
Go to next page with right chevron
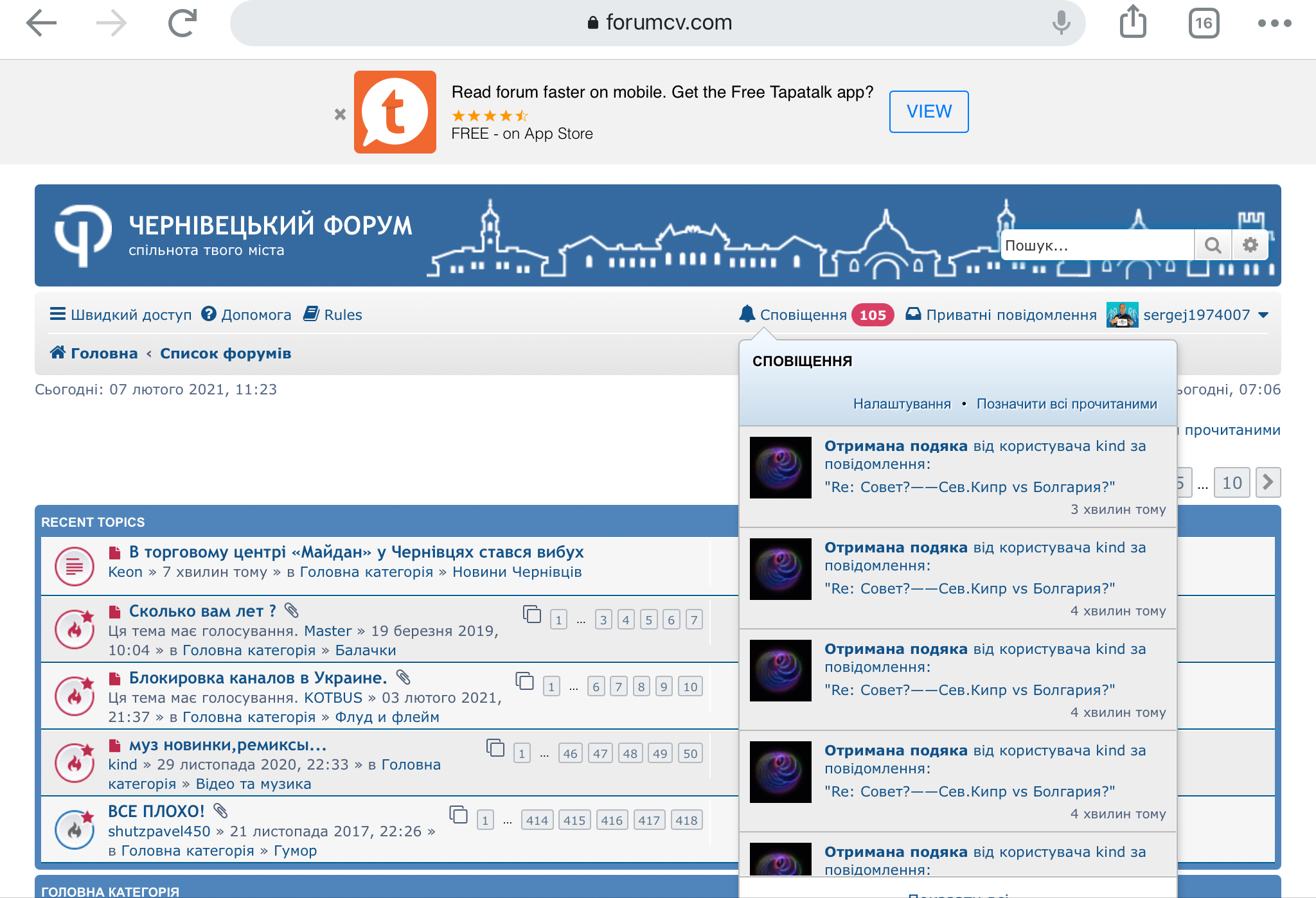1268,482
